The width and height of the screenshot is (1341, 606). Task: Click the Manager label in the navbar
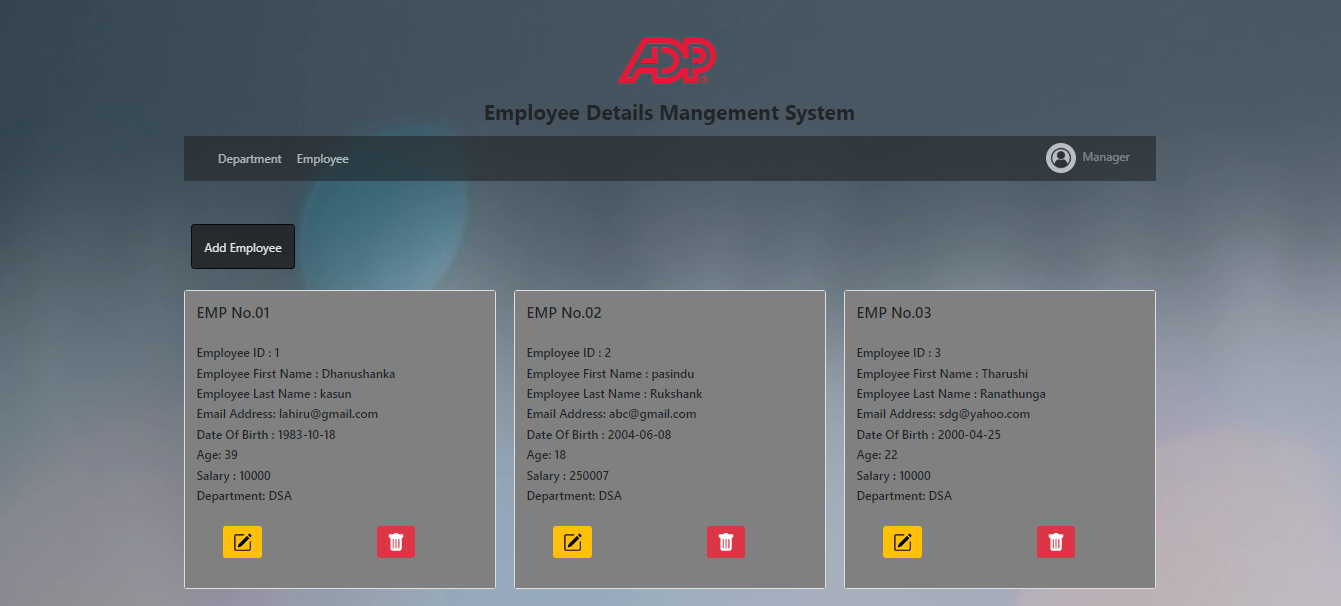(1106, 157)
